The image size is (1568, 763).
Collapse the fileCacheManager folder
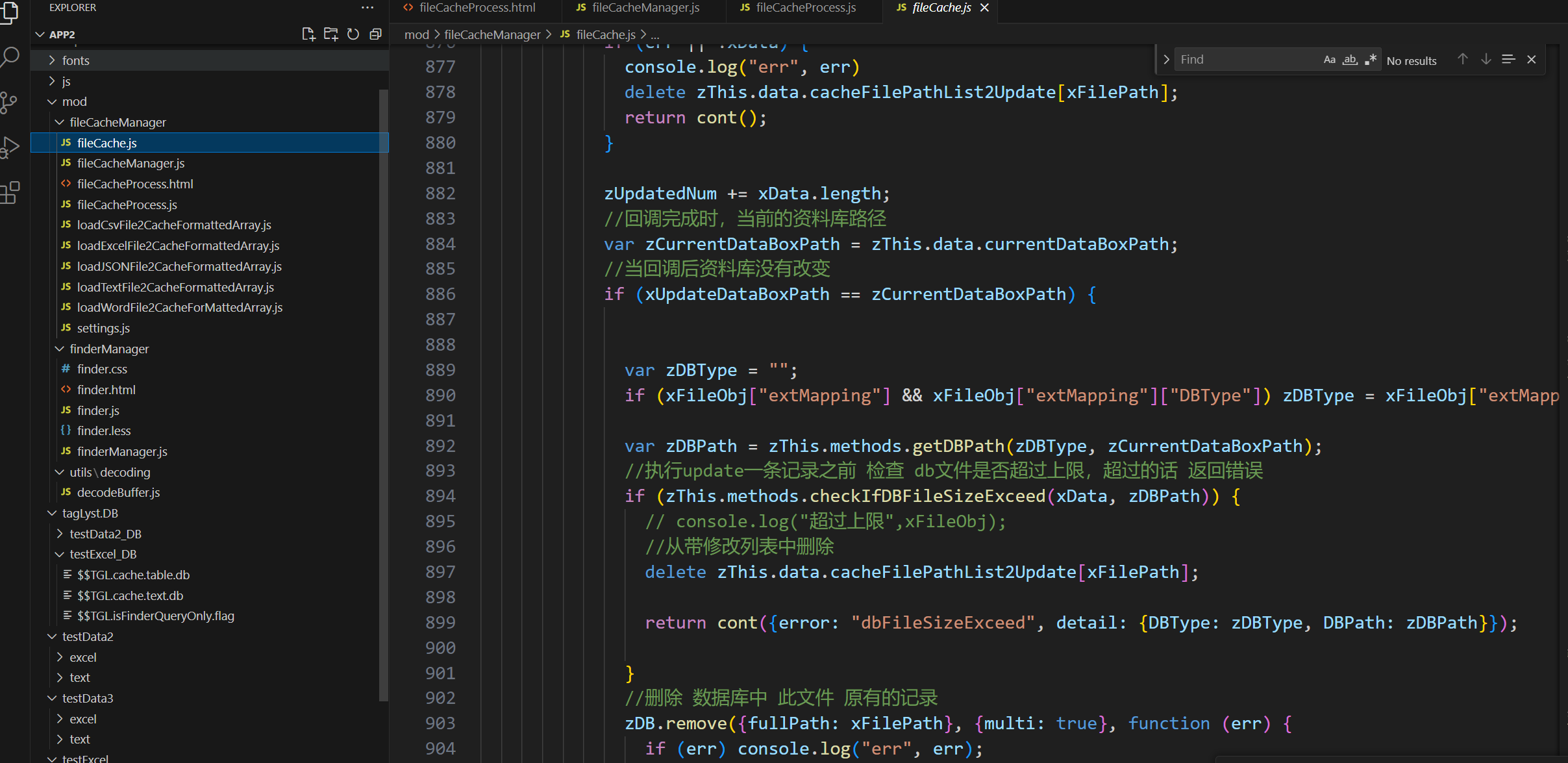209,122
